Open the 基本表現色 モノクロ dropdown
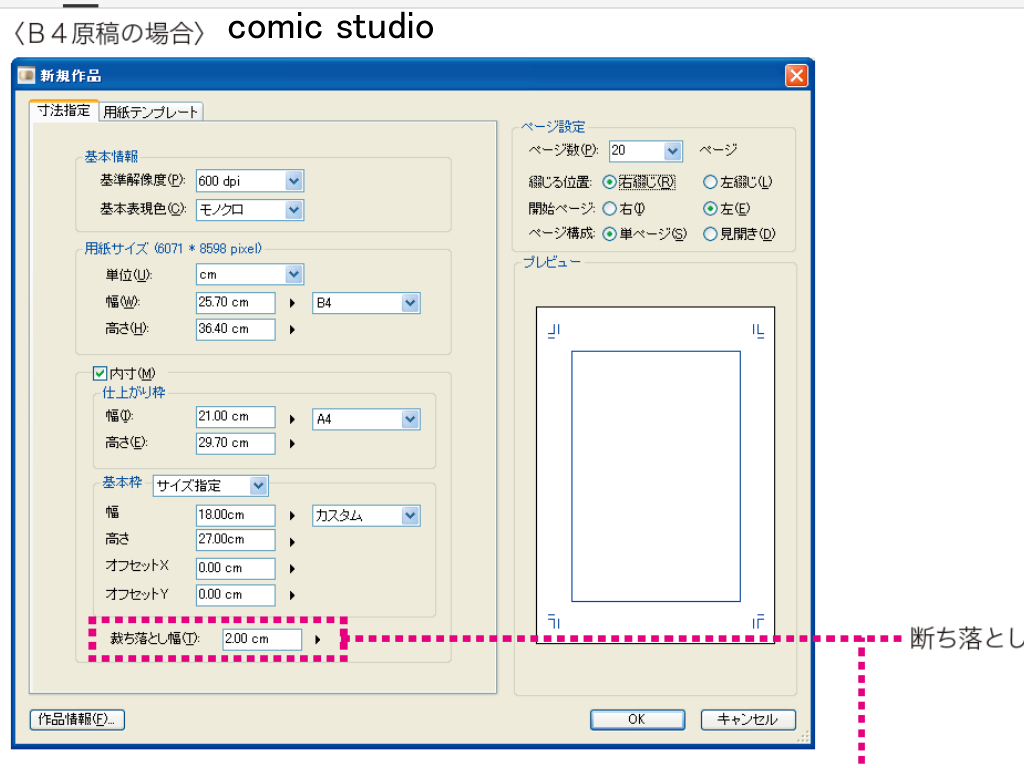 [293, 210]
